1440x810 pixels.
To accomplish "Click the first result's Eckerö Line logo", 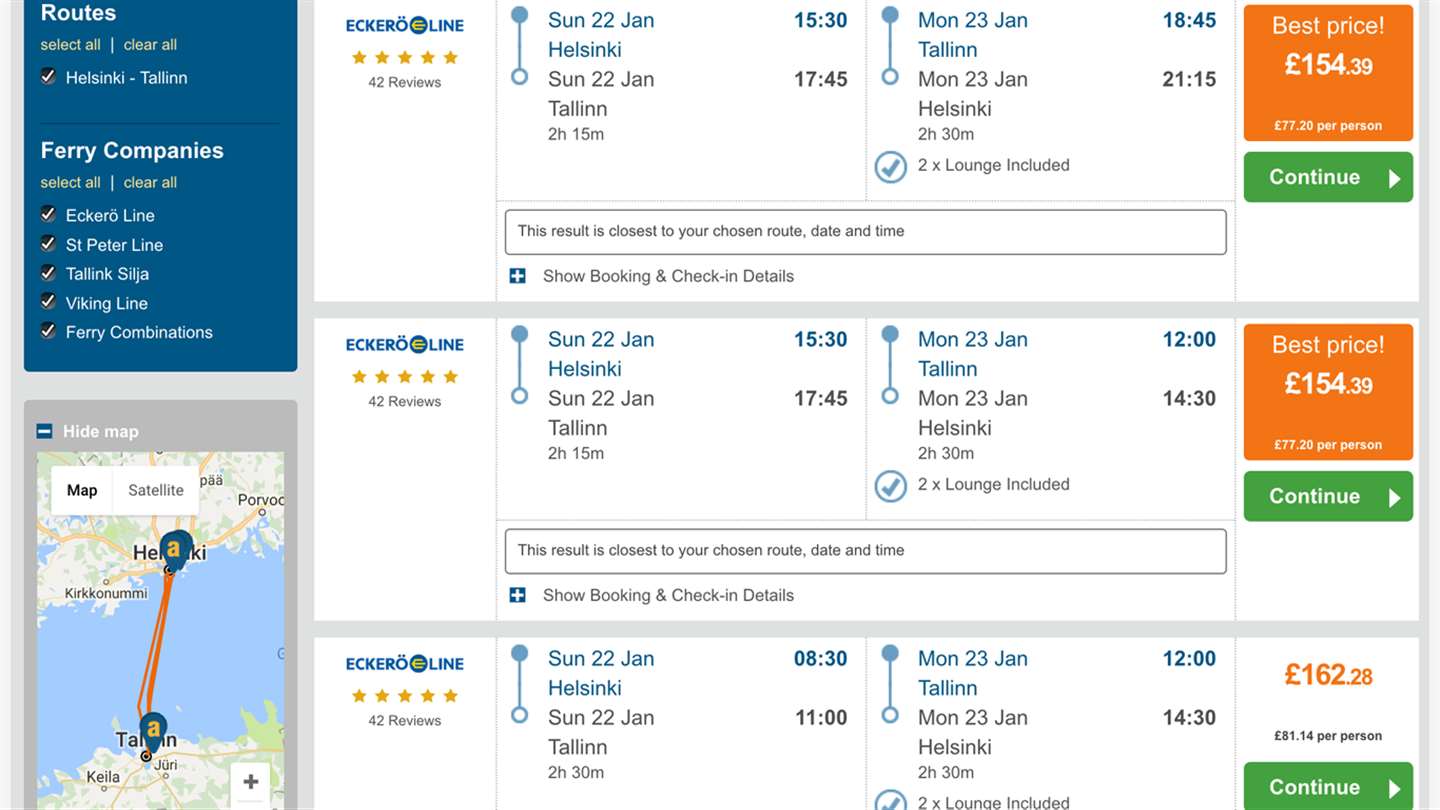I will point(405,25).
